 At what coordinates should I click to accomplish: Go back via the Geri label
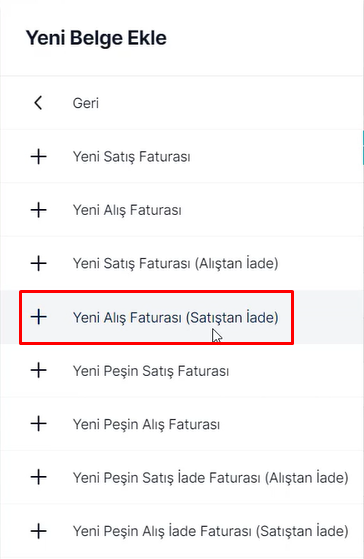pos(86,103)
